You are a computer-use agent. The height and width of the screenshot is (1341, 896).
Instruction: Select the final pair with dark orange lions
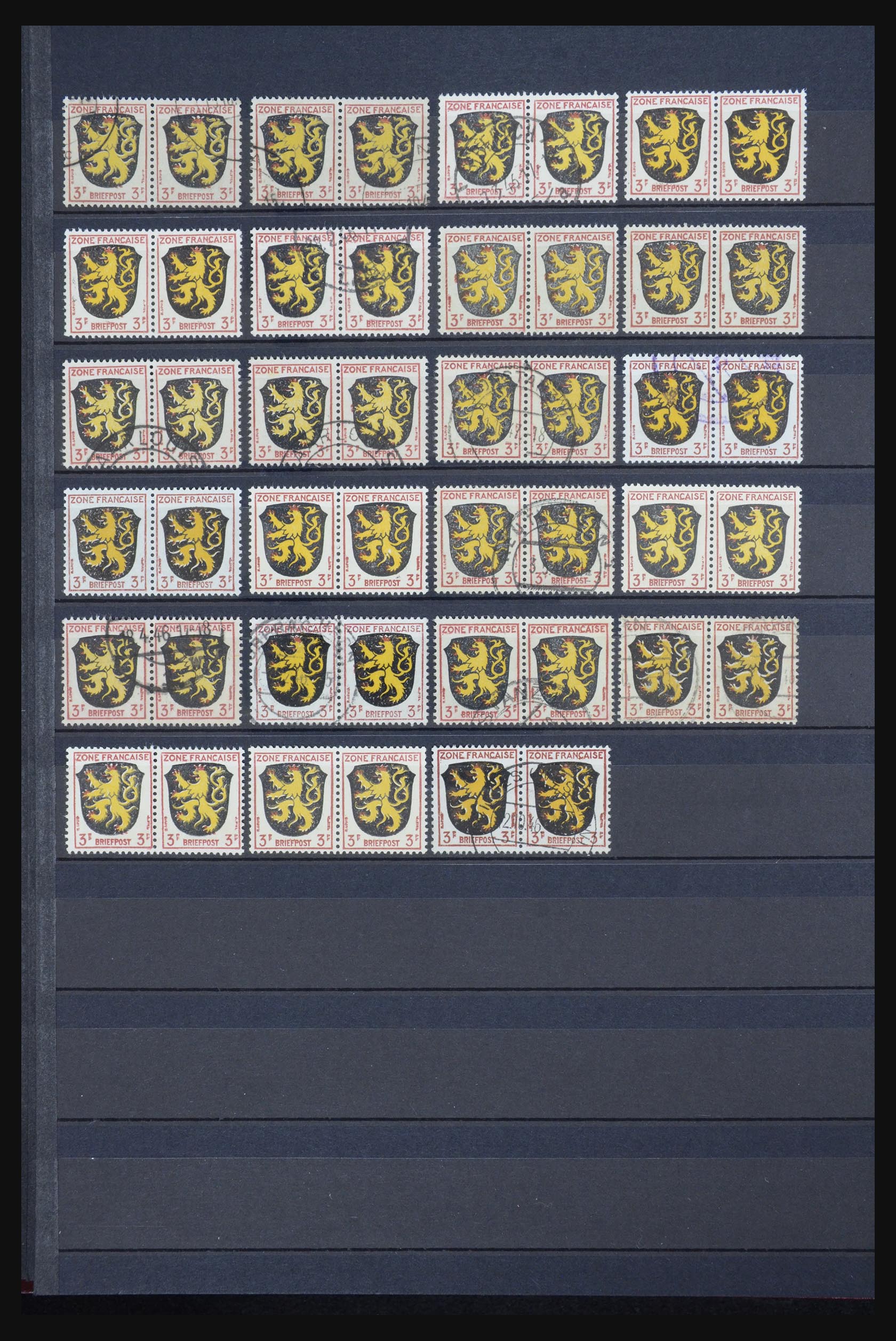(522, 801)
